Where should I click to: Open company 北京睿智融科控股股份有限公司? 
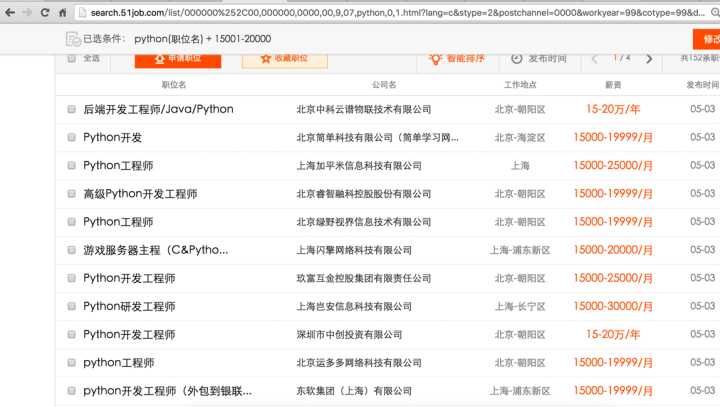click(364, 194)
